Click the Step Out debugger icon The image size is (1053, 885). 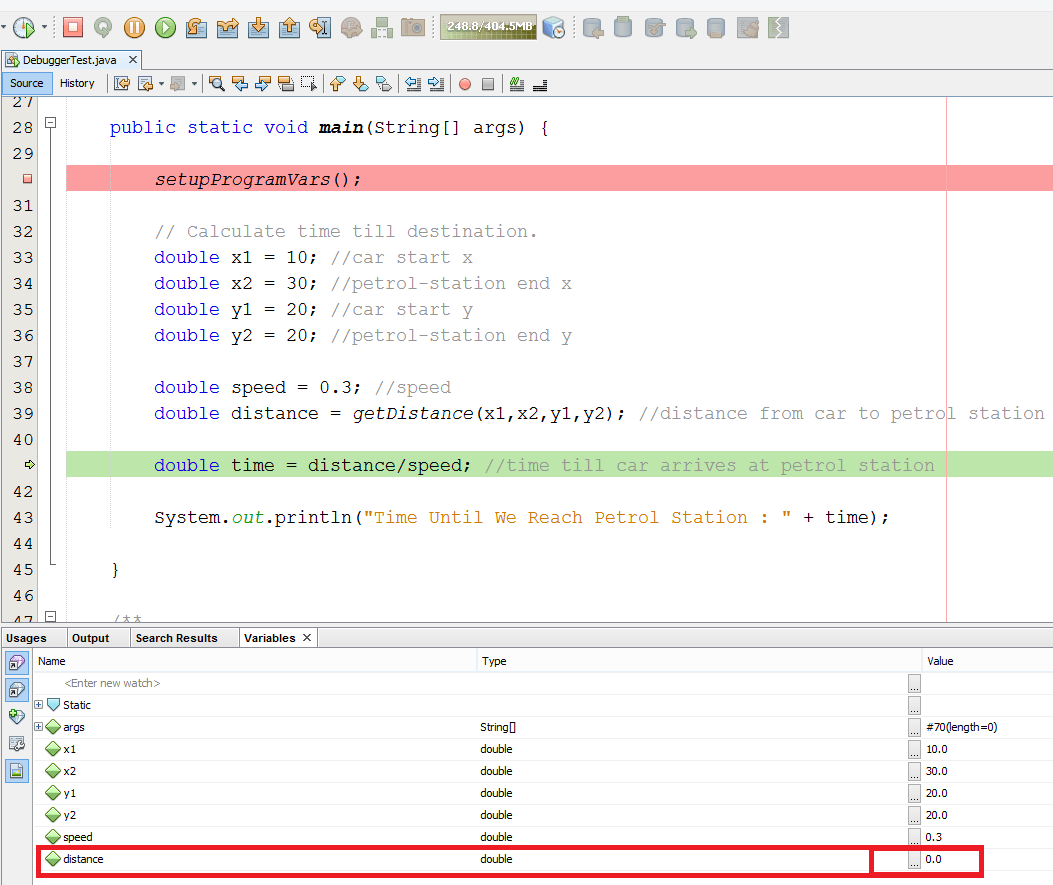(289, 28)
